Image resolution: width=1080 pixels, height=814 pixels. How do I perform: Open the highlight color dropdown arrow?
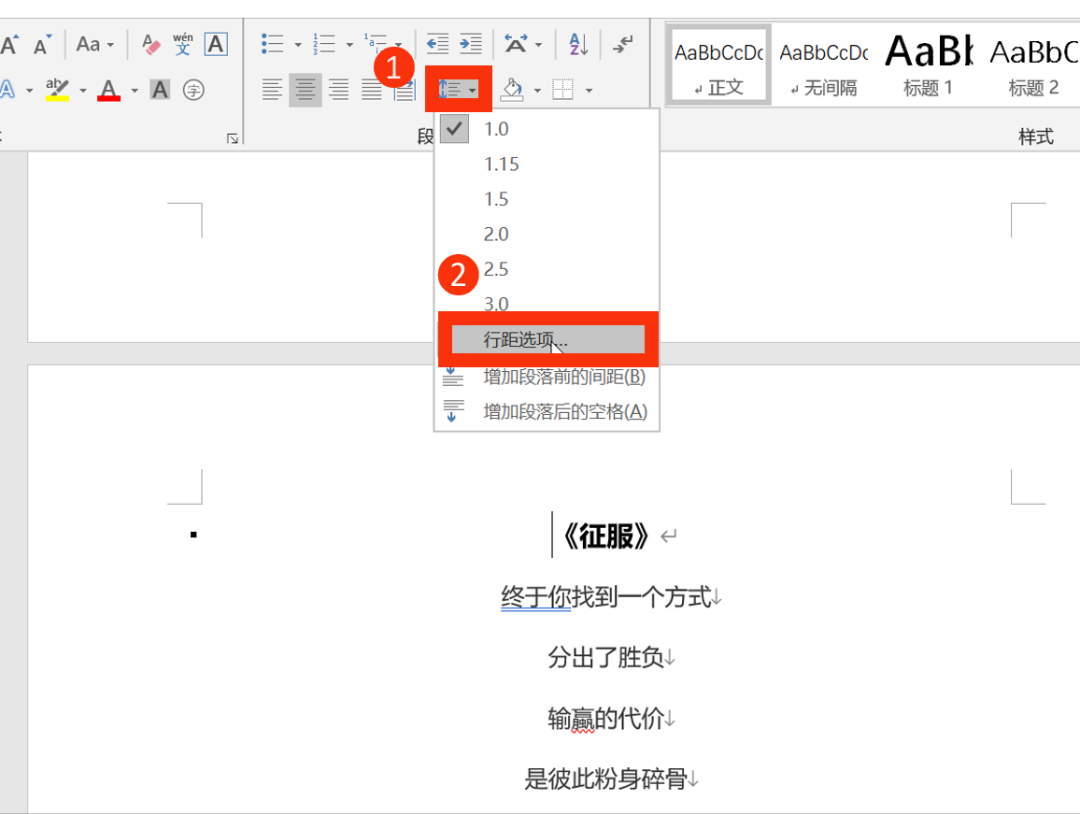83,90
